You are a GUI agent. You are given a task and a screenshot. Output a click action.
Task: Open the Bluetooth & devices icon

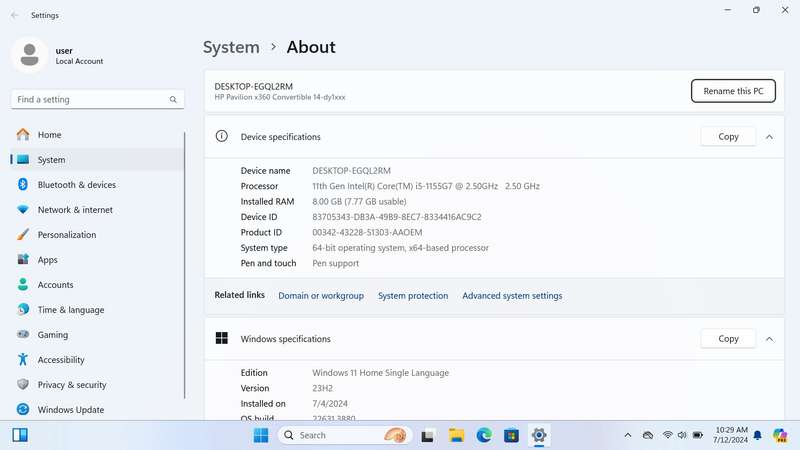(23, 185)
